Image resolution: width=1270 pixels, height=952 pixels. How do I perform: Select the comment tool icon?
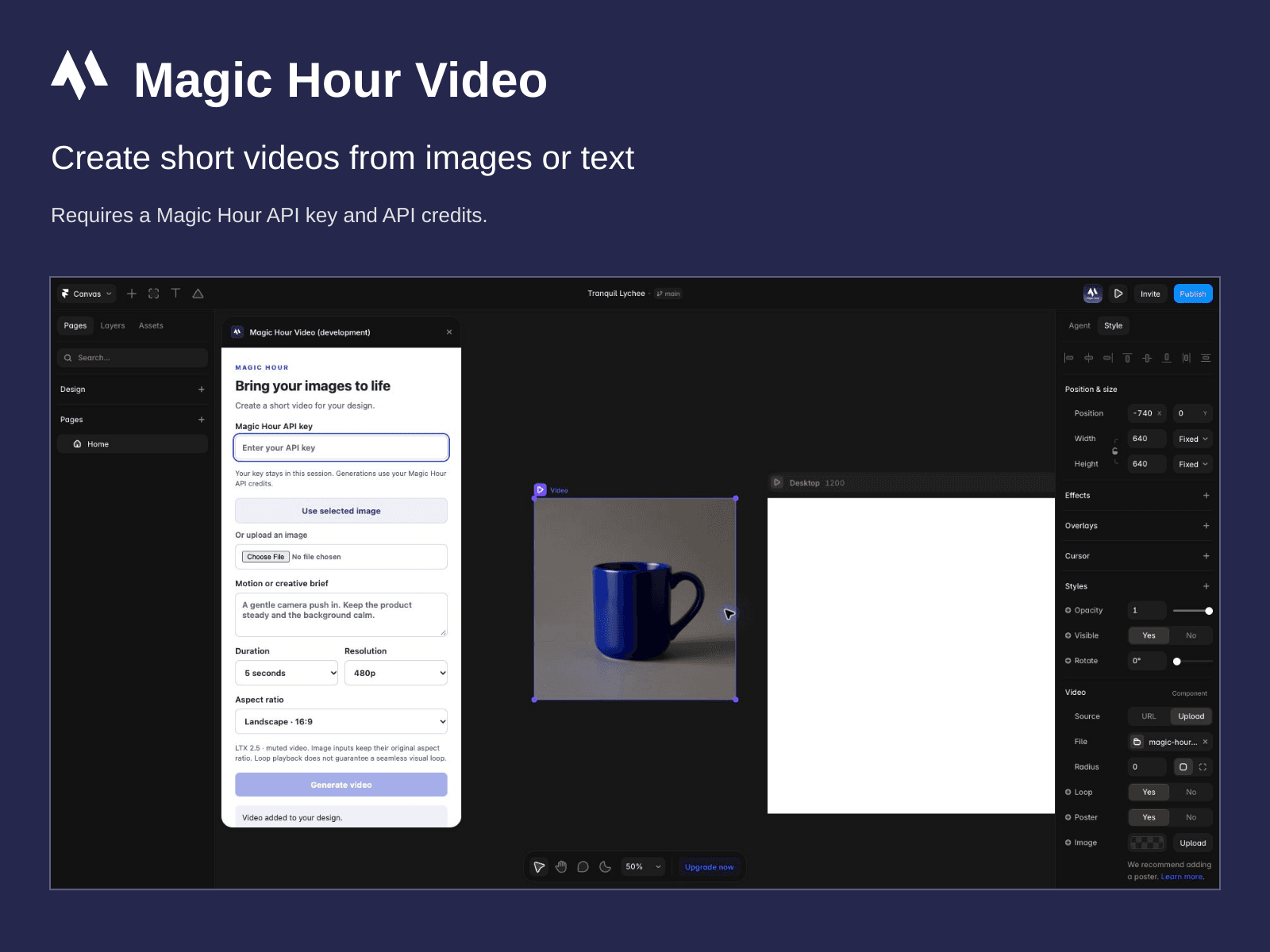tap(583, 867)
